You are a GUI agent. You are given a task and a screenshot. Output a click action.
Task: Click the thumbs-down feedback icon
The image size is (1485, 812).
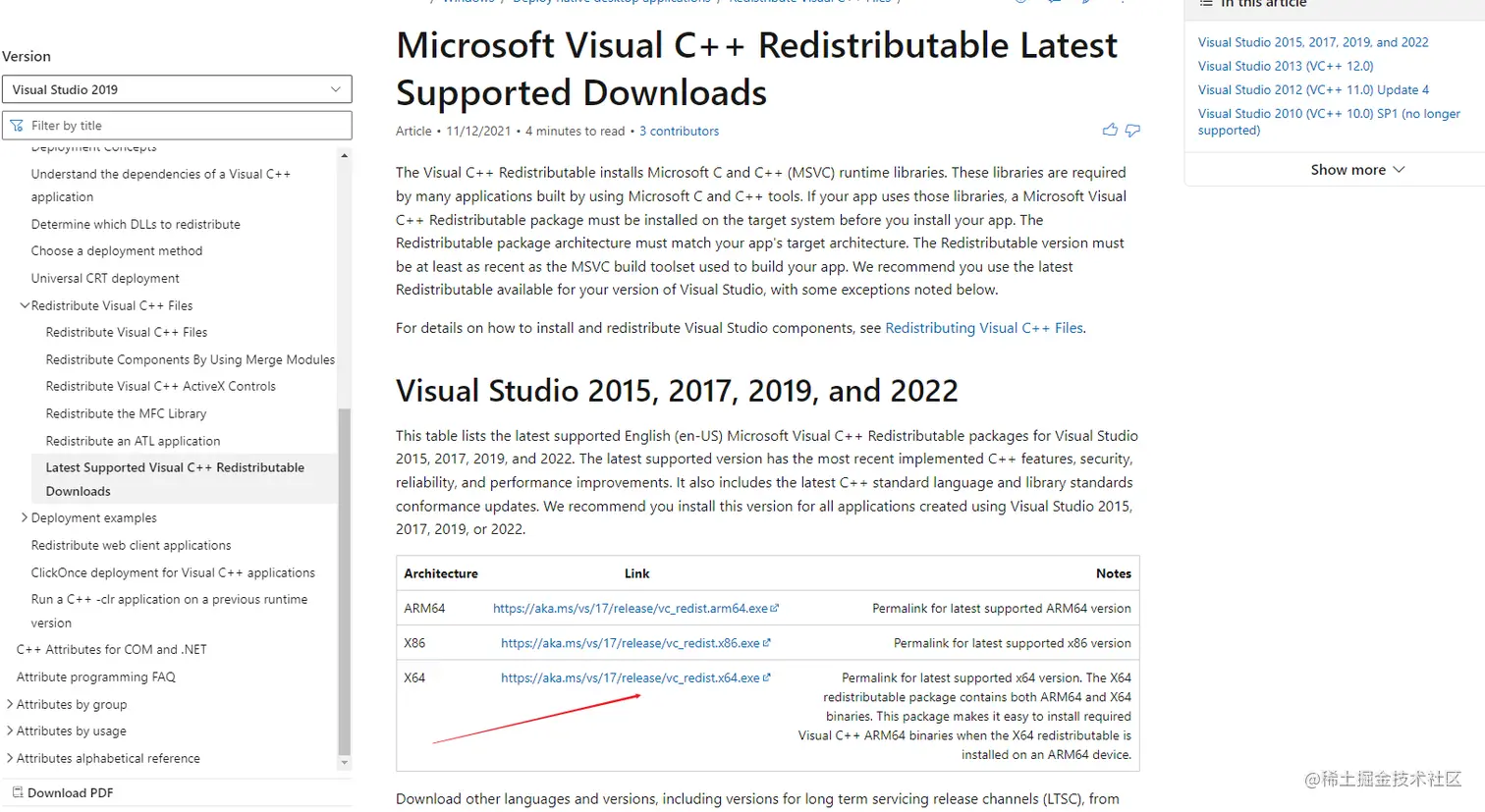point(1132,131)
